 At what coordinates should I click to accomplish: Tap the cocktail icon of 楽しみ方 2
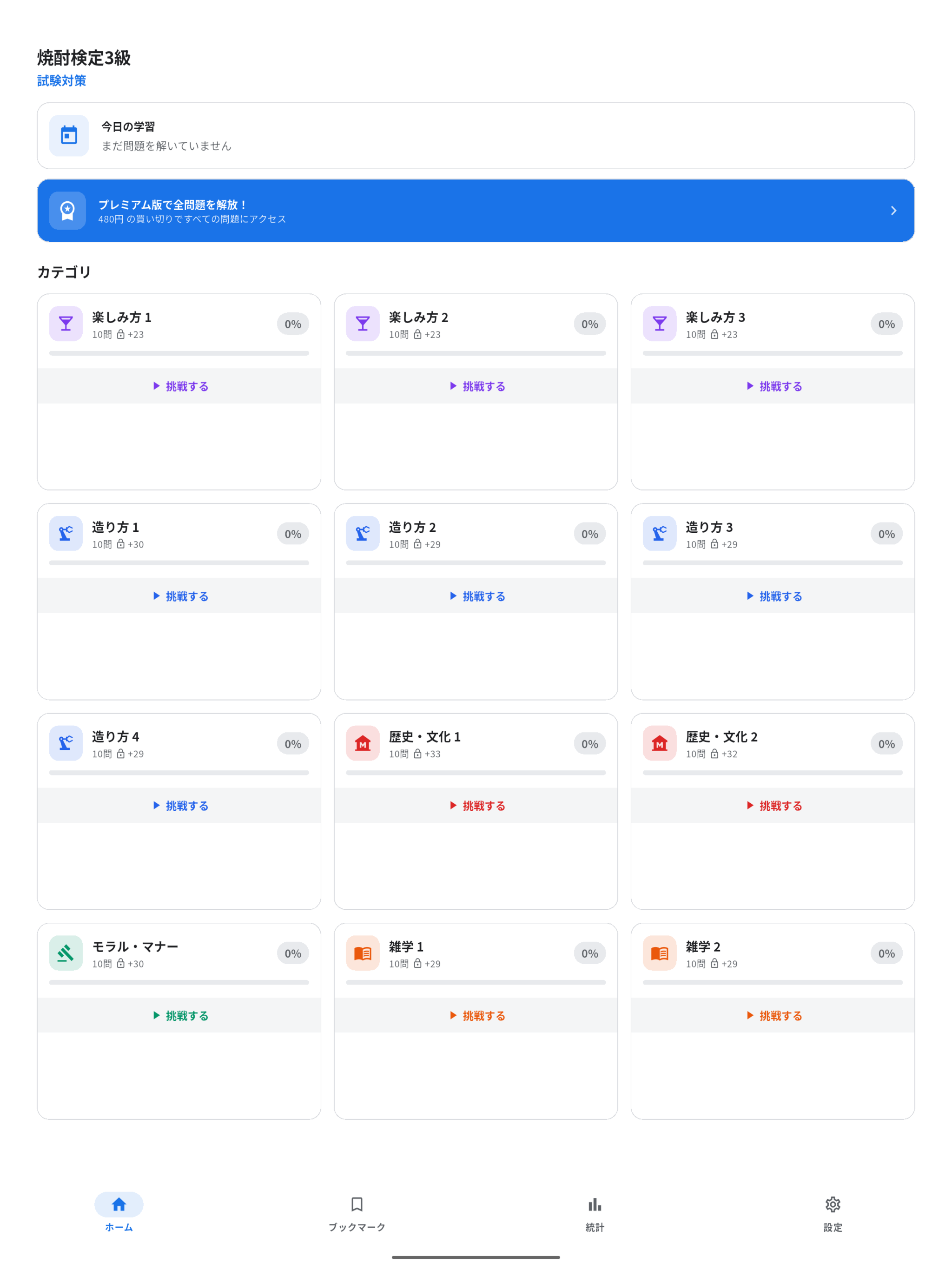pos(363,324)
